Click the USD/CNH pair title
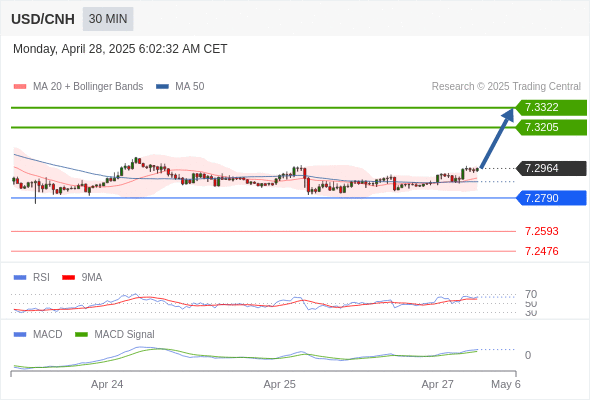The height and width of the screenshot is (400, 590). pos(43,19)
